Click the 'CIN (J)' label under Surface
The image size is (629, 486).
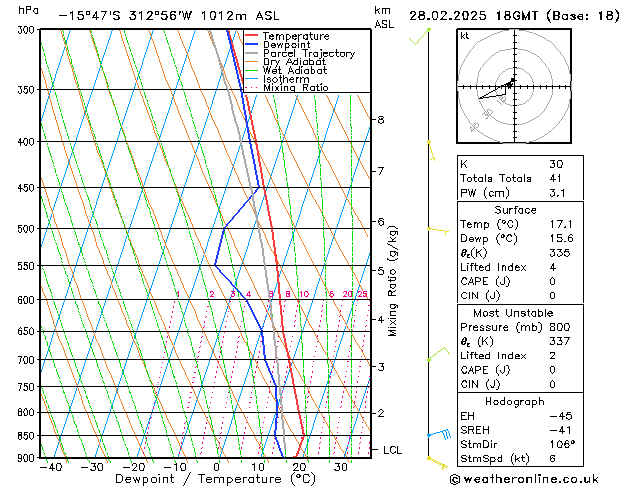(x=480, y=296)
